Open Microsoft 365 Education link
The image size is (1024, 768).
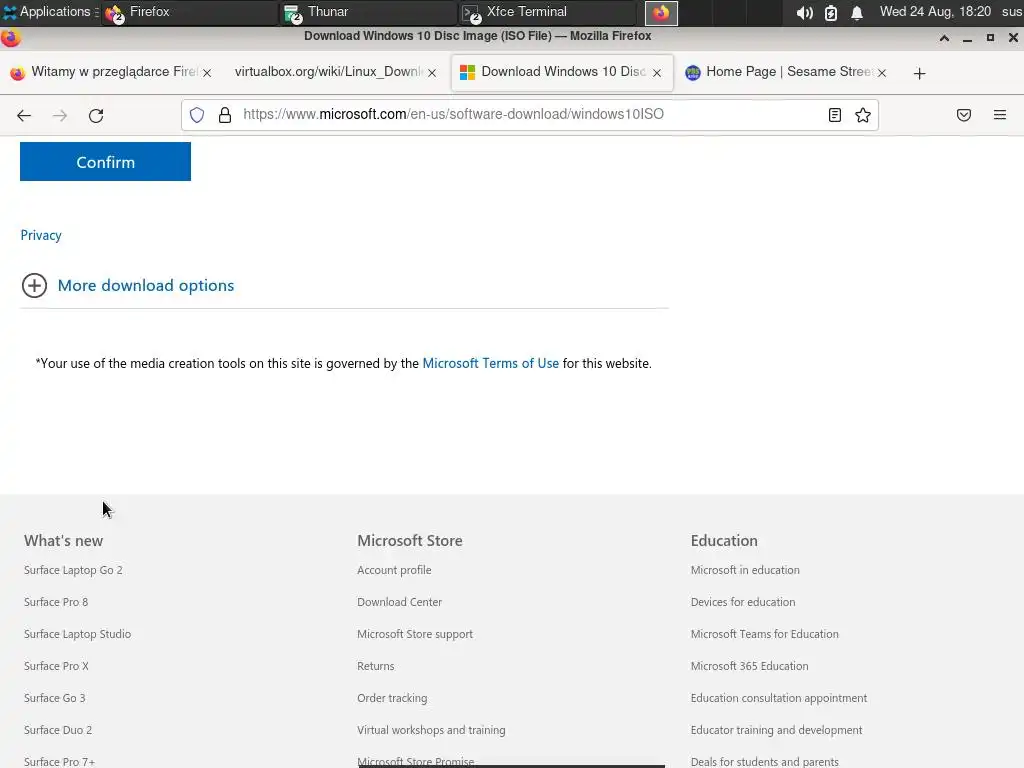(750, 666)
